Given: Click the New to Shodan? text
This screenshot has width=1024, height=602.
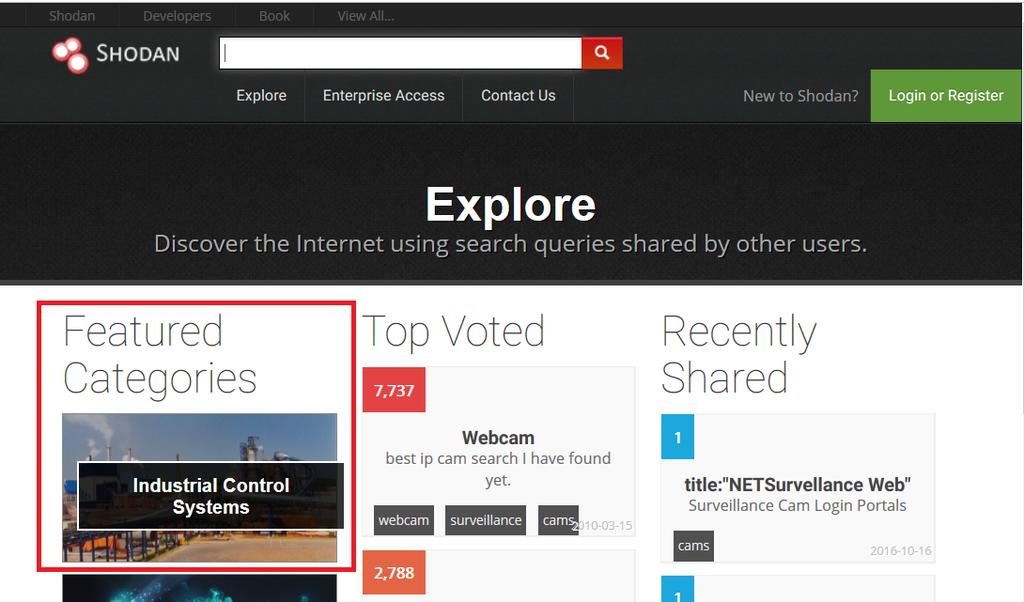Looking at the screenshot, I should (x=801, y=96).
